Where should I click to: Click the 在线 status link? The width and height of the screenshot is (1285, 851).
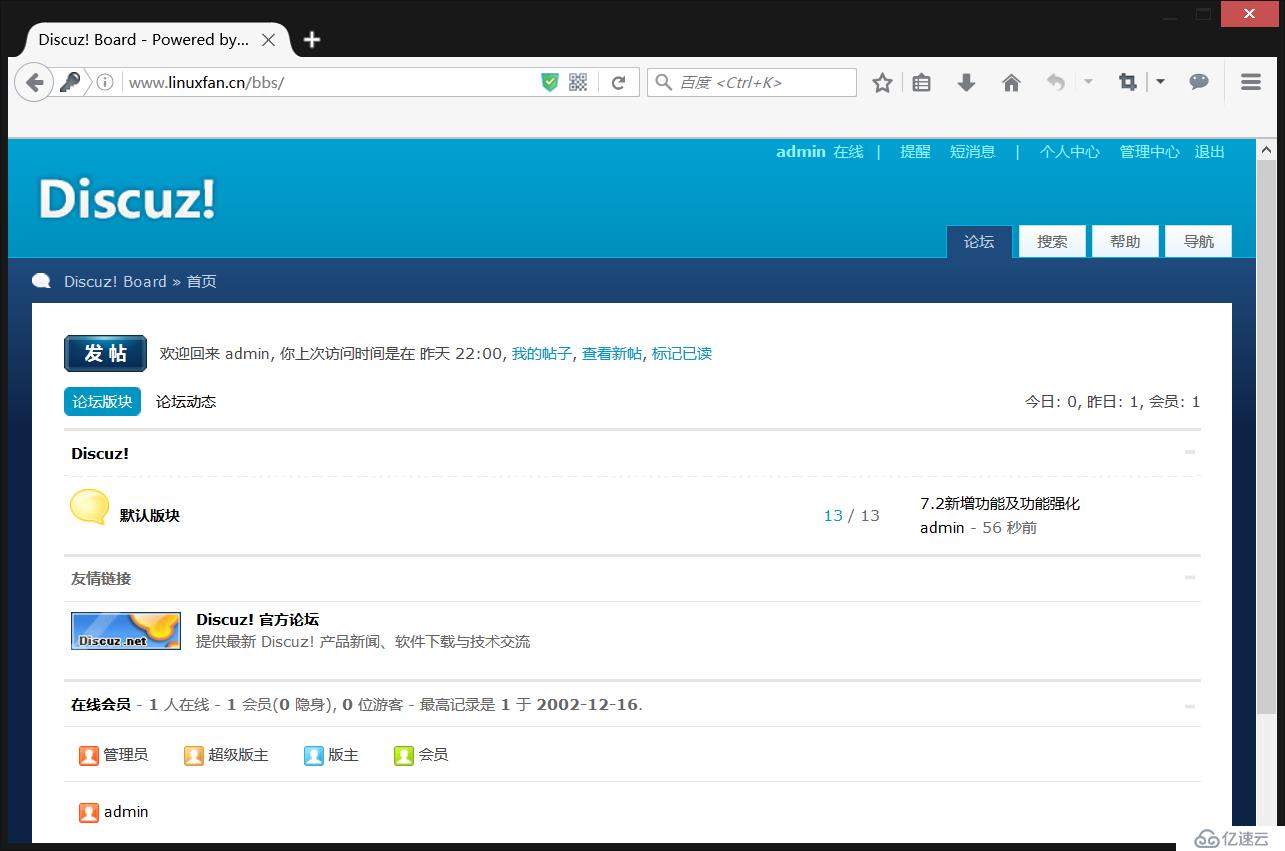pos(848,152)
